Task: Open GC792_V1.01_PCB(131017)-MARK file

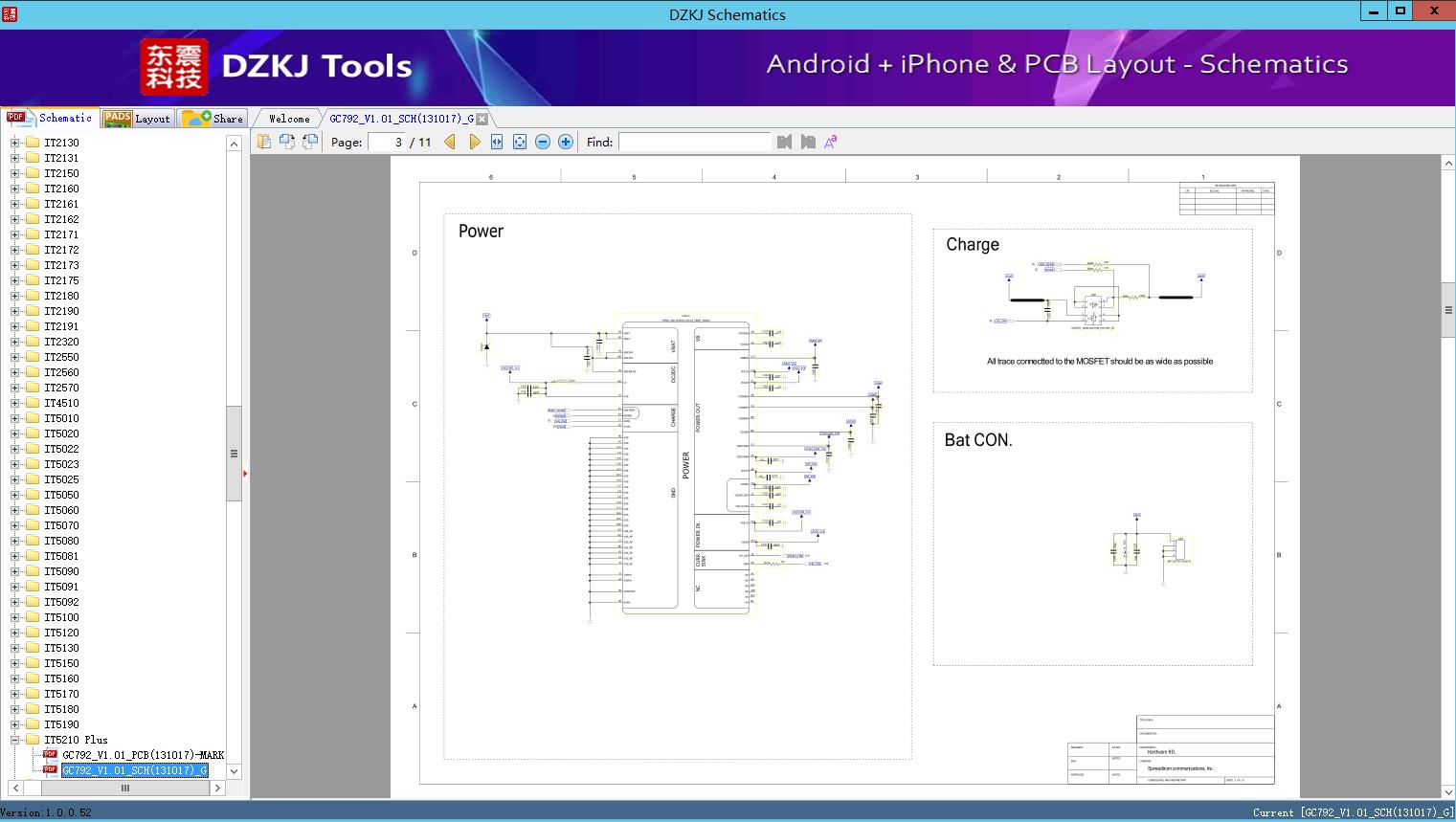Action: tap(143, 755)
